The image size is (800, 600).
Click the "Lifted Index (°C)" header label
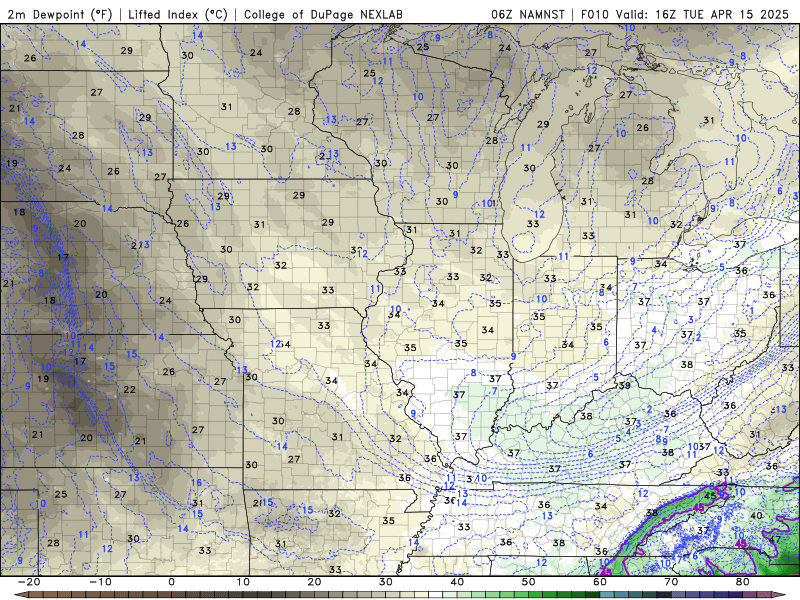pyautogui.click(x=178, y=14)
